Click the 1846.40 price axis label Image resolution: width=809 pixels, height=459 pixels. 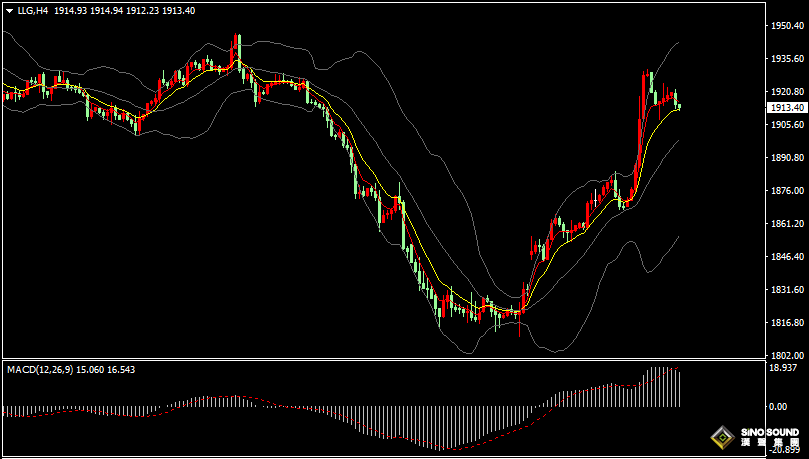pyautogui.click(x=787, y=257)
